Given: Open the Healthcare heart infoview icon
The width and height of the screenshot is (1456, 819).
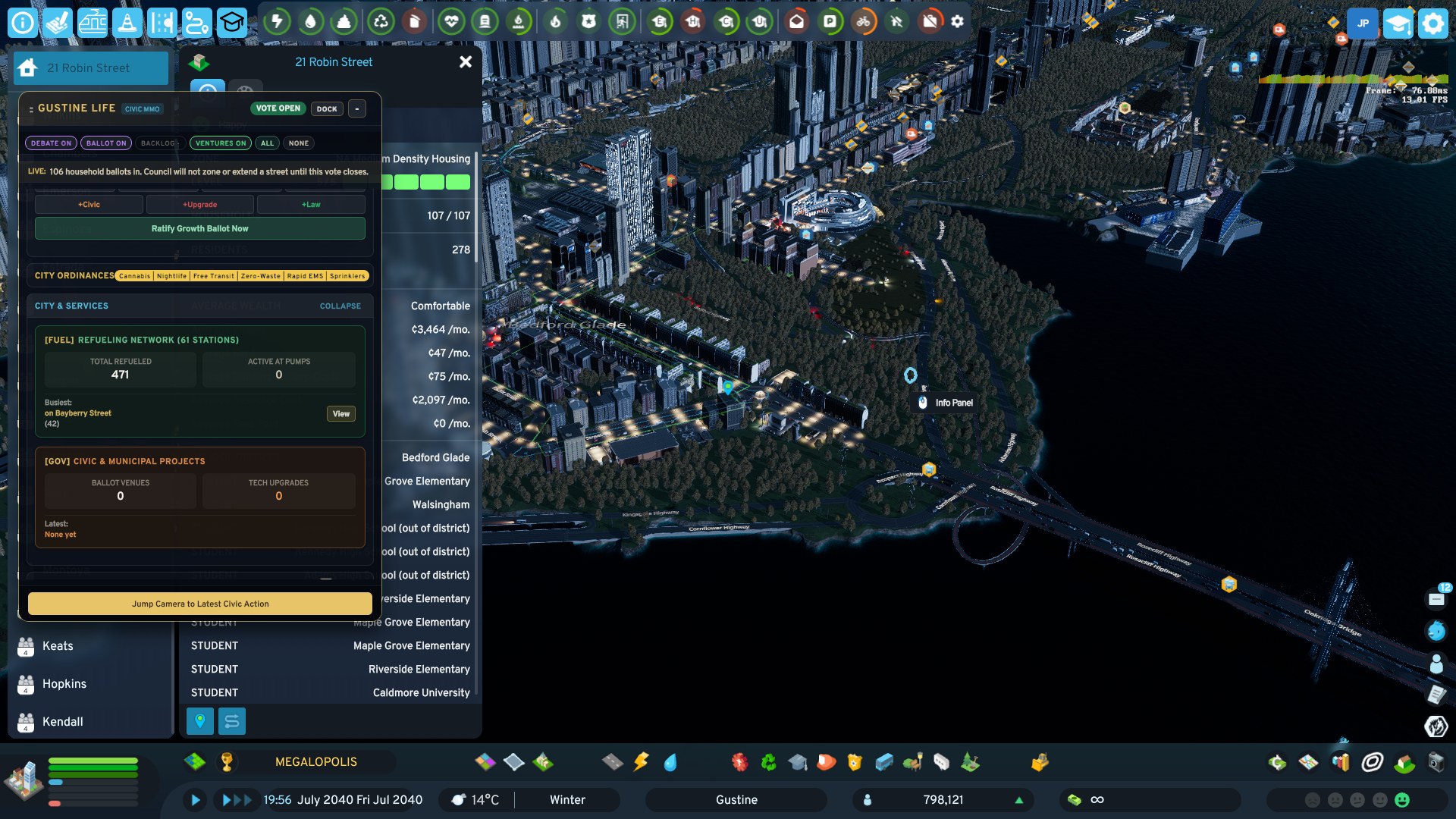Looking at the screenshot, I should (451, 21).
